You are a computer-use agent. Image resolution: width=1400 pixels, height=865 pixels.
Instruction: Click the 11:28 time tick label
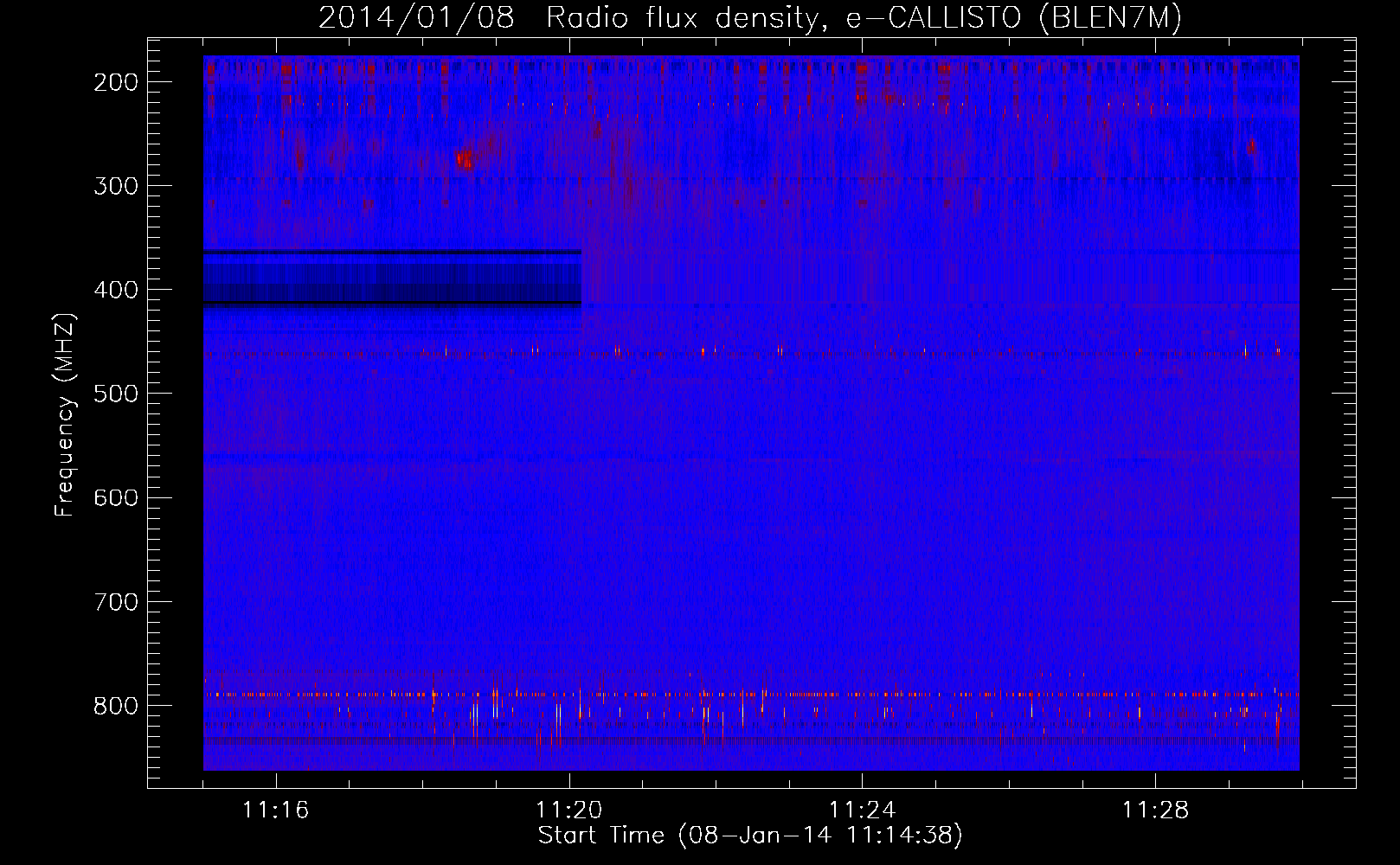(1156, 811)
